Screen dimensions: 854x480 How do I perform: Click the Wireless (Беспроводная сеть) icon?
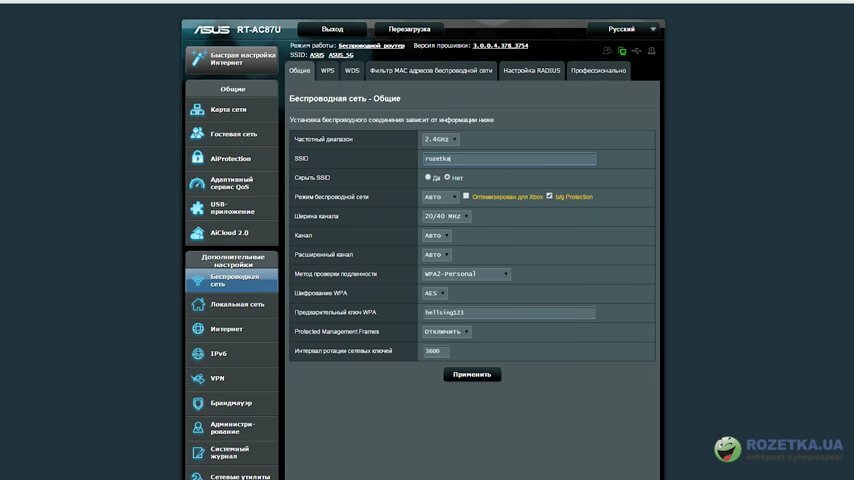[x=197, y=281]
